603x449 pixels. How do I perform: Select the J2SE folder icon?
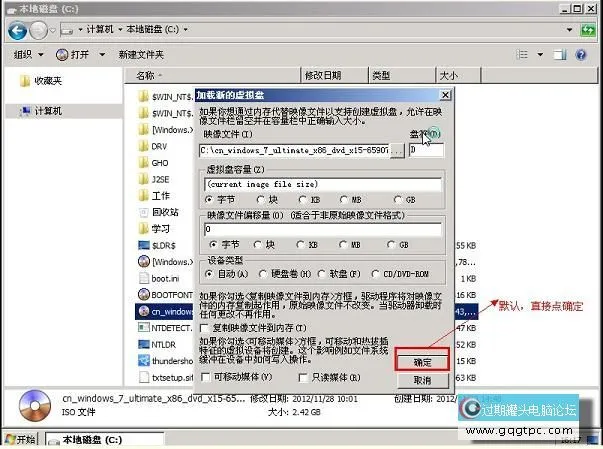[x=143, y=179]
